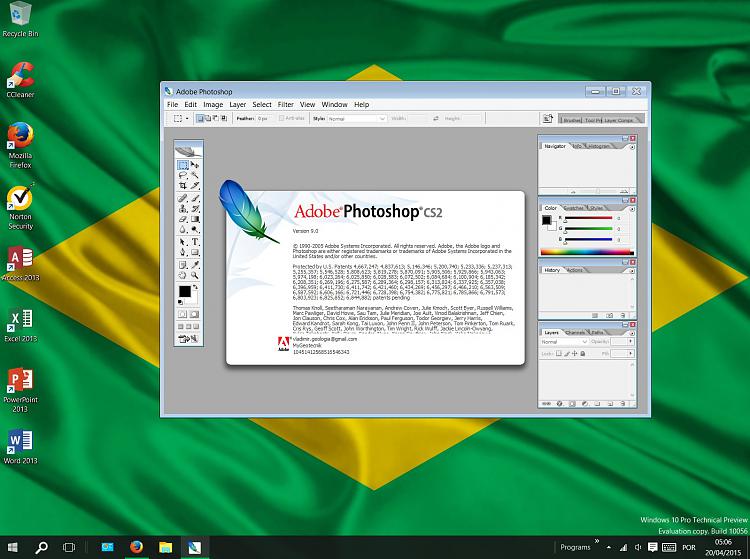Choose Add to Selection mode
Image resolution: width=750 pixels, height=559 pixels.
click(208, 118)
